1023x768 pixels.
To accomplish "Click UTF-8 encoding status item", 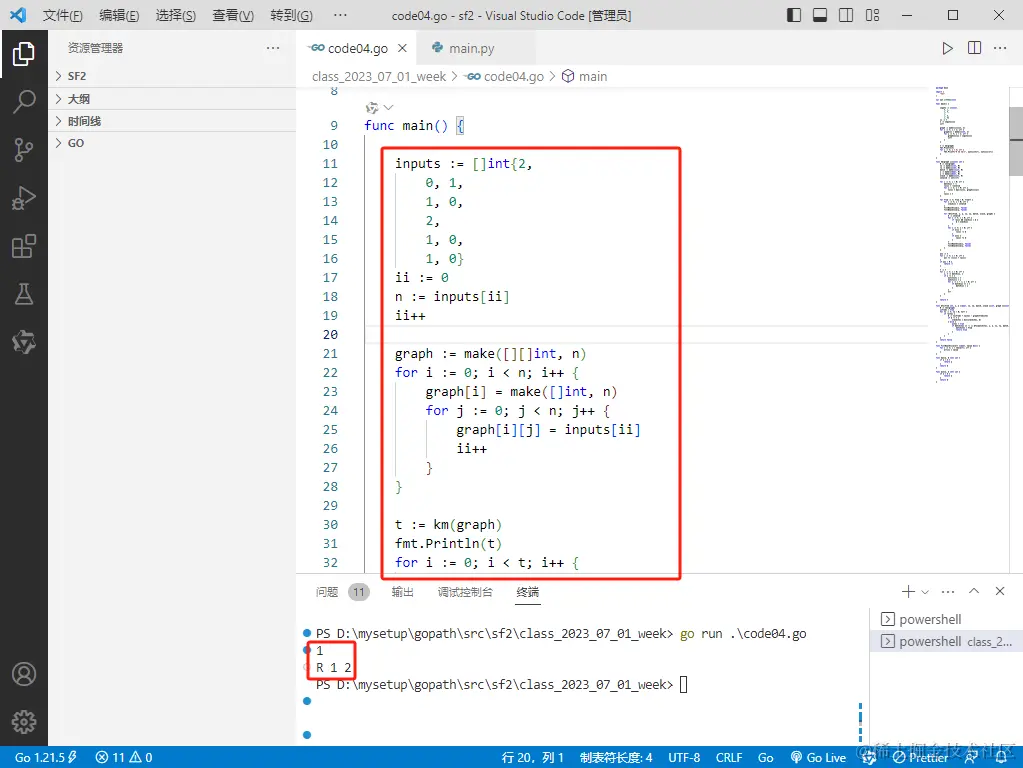I will tap(684, 758).
